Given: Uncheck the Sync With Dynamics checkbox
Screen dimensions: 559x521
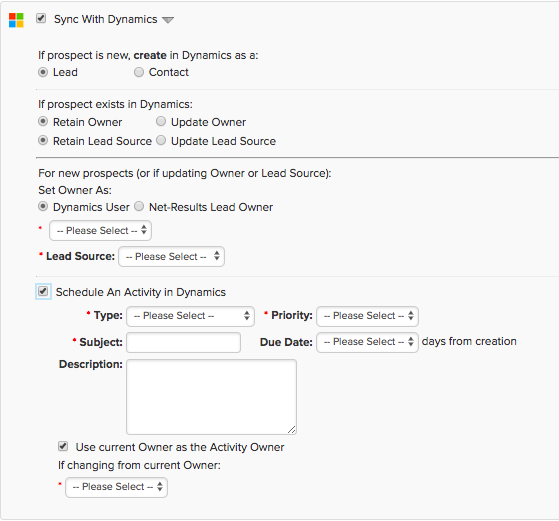Looking at the screenshot, I should pyautogui.click(x=41, y=18).
